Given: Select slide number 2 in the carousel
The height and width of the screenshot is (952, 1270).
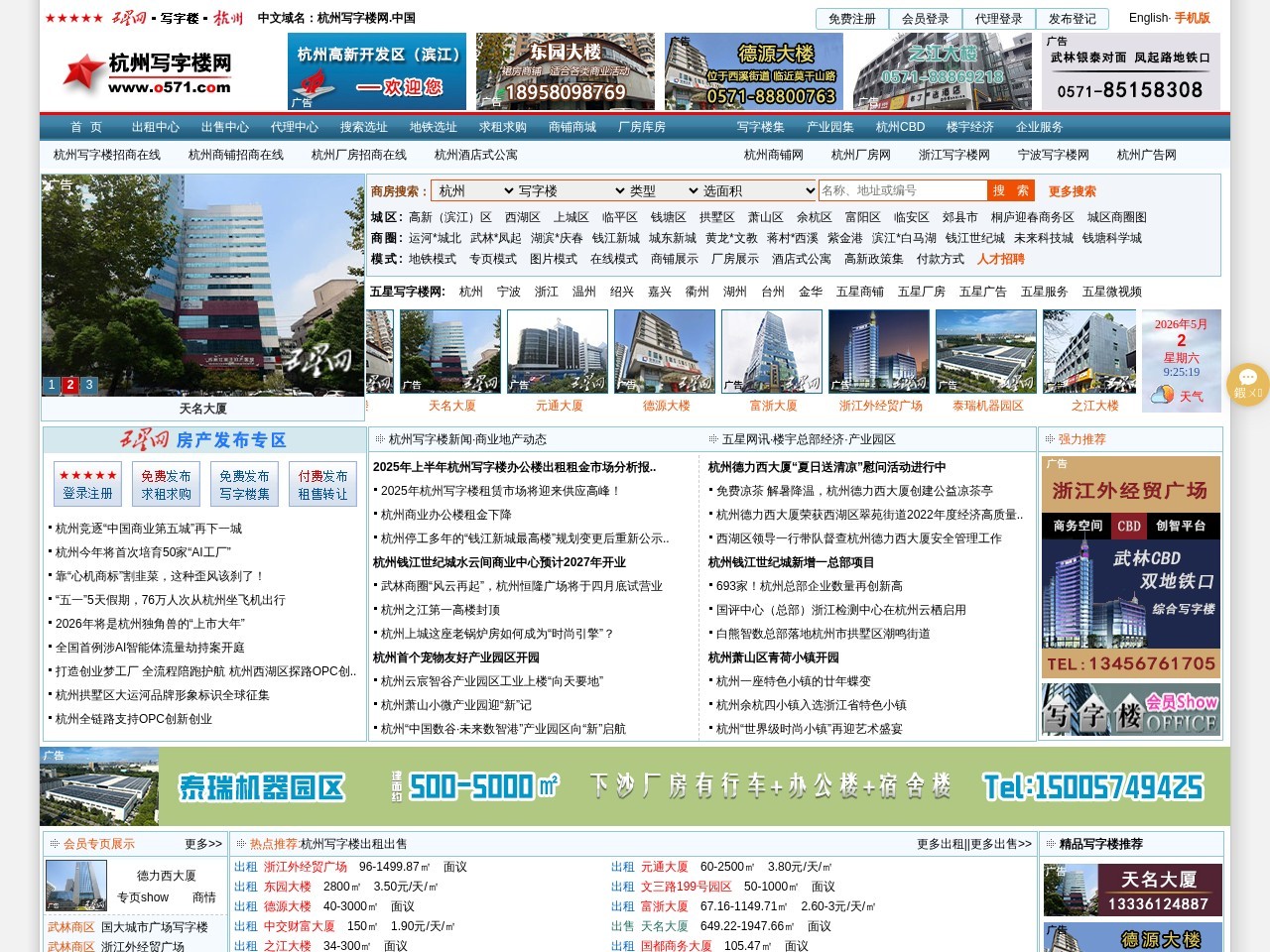Looking at the screenshot, I should (70, 385).
